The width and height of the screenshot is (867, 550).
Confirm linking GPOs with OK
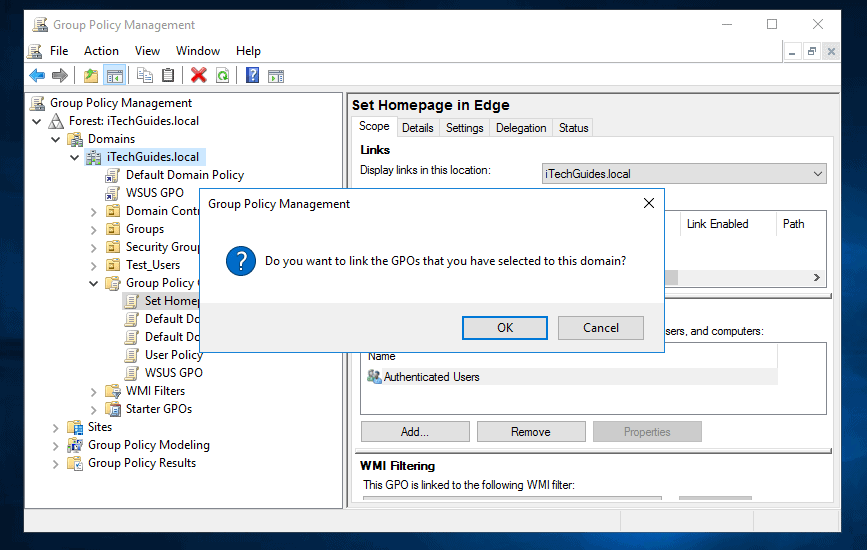[x=505, y=328]
